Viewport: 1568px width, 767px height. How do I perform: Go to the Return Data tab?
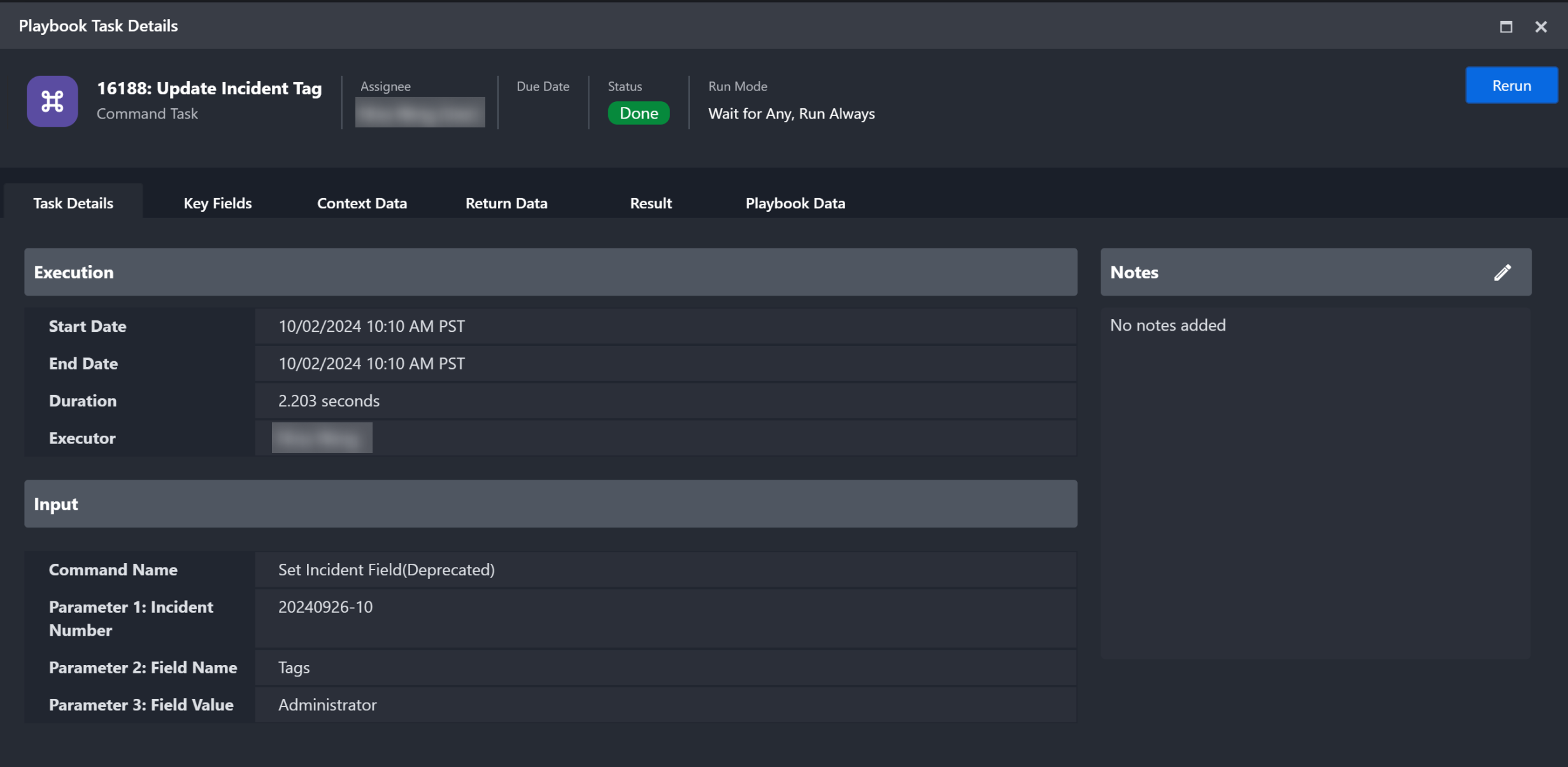tap(506, 203)
